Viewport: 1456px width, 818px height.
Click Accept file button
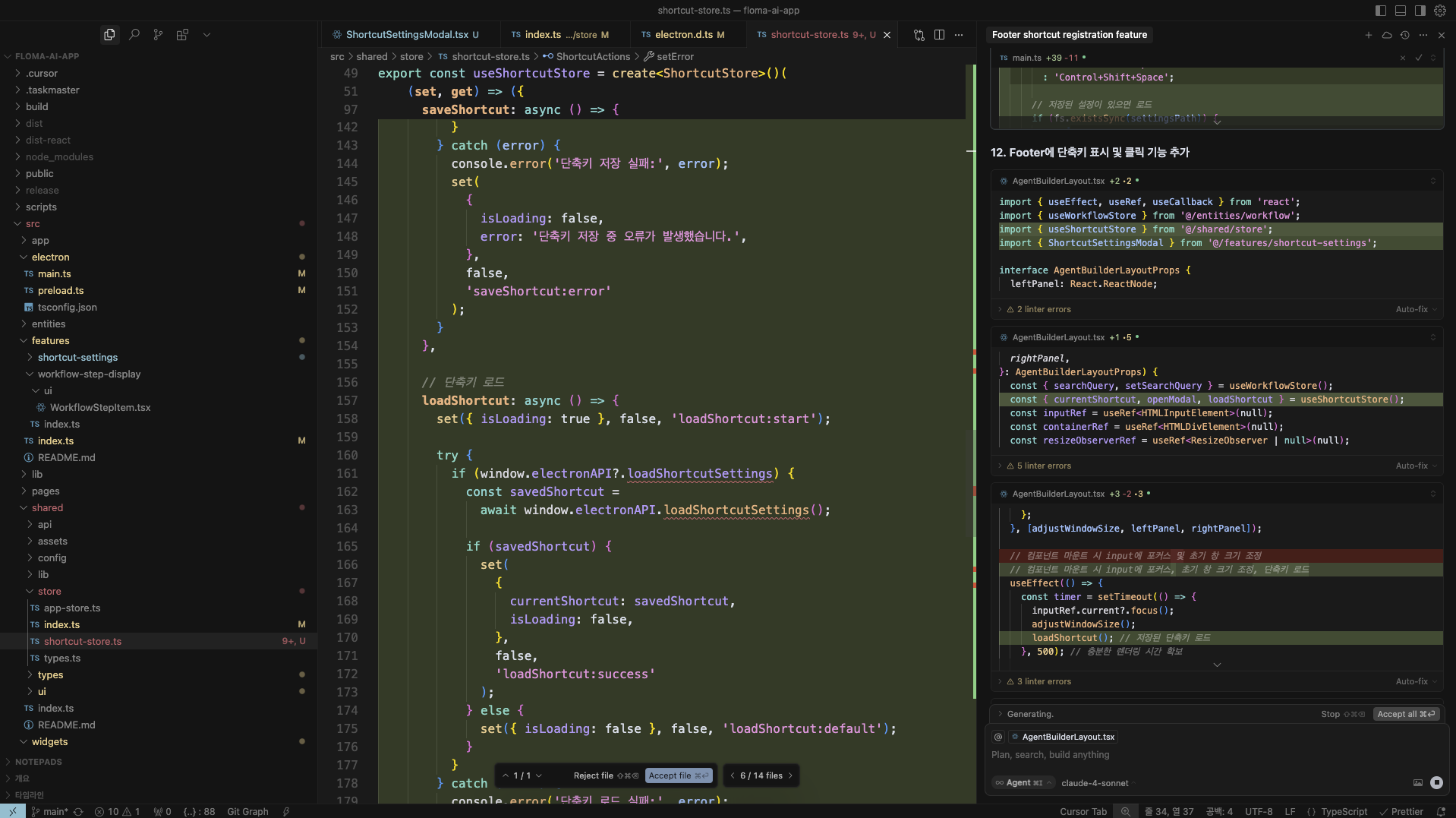tap(679, 775)
